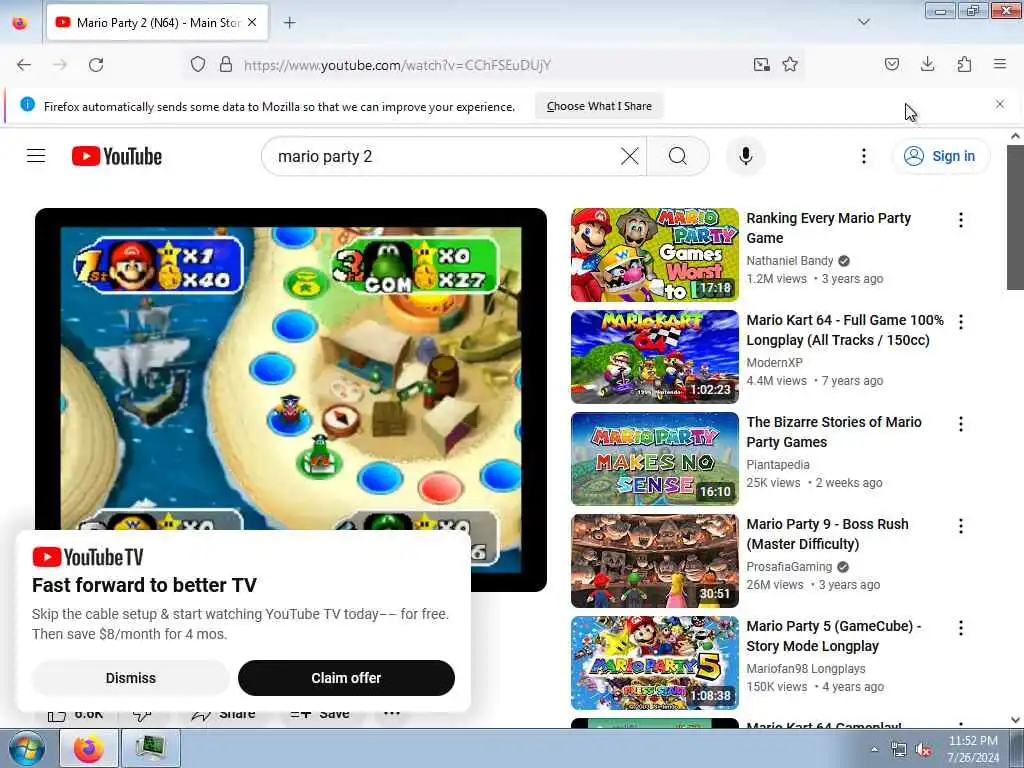
Task: Open Firefox application menu
Action: tap(1000, 65)
